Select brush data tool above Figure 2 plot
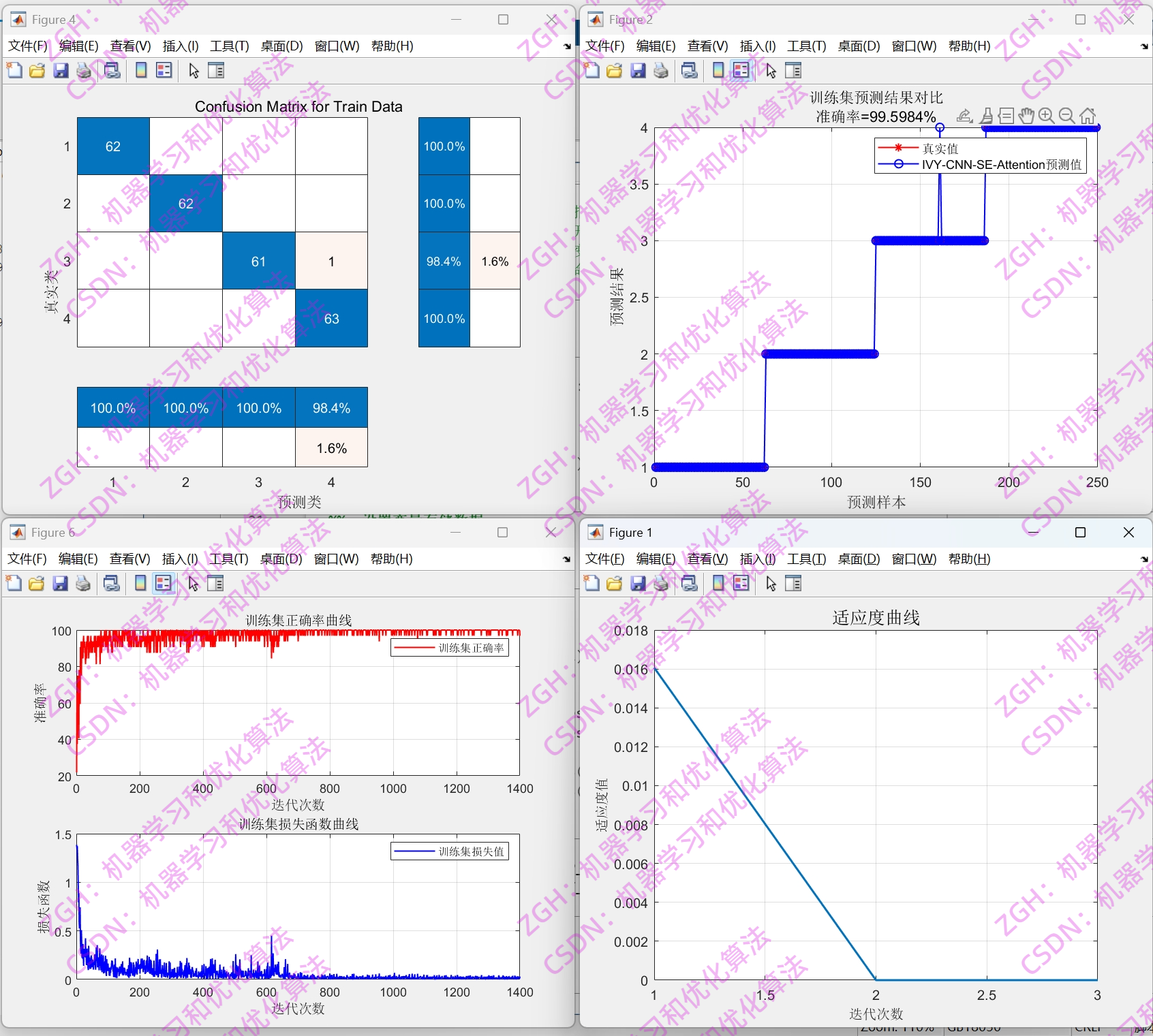1153x1036 pixels. (x=986, y=116)
